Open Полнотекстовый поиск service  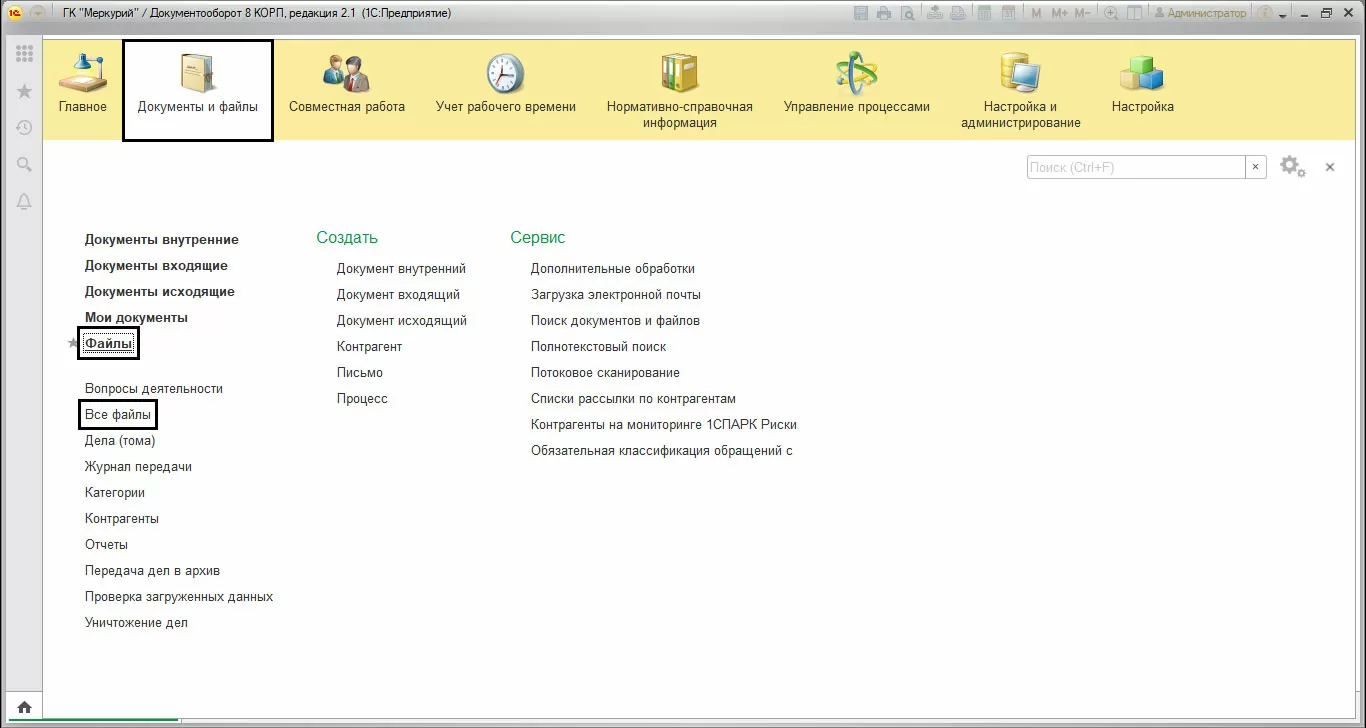598,346
